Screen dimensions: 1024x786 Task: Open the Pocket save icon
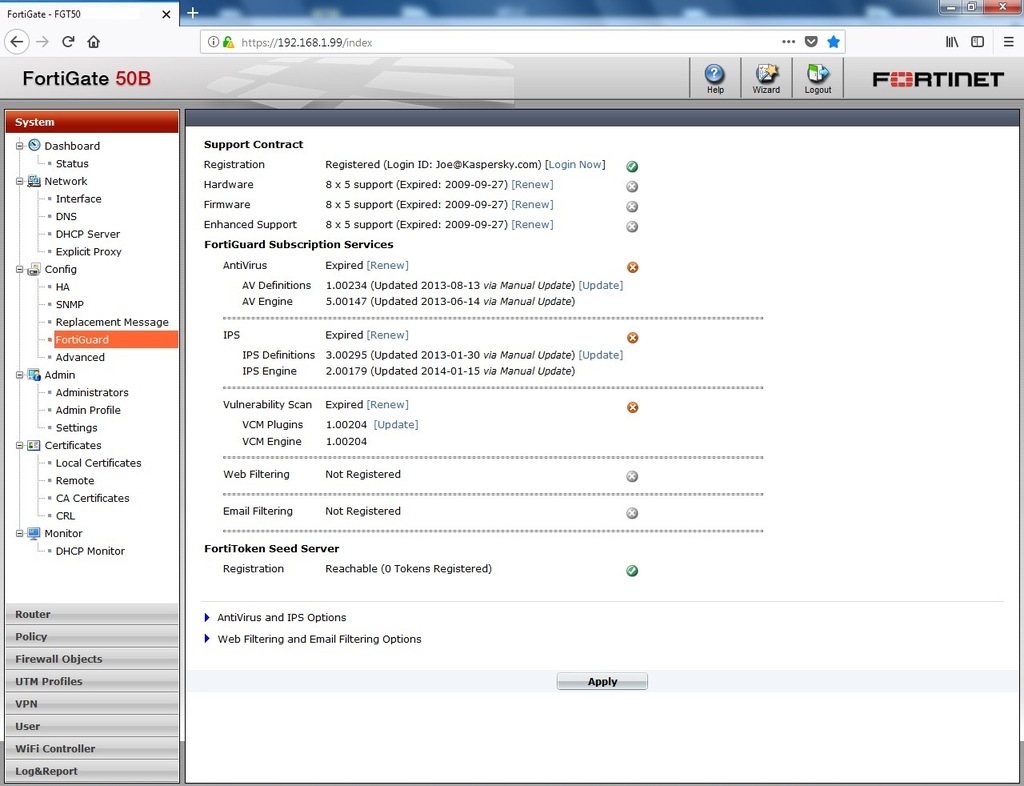811,42
